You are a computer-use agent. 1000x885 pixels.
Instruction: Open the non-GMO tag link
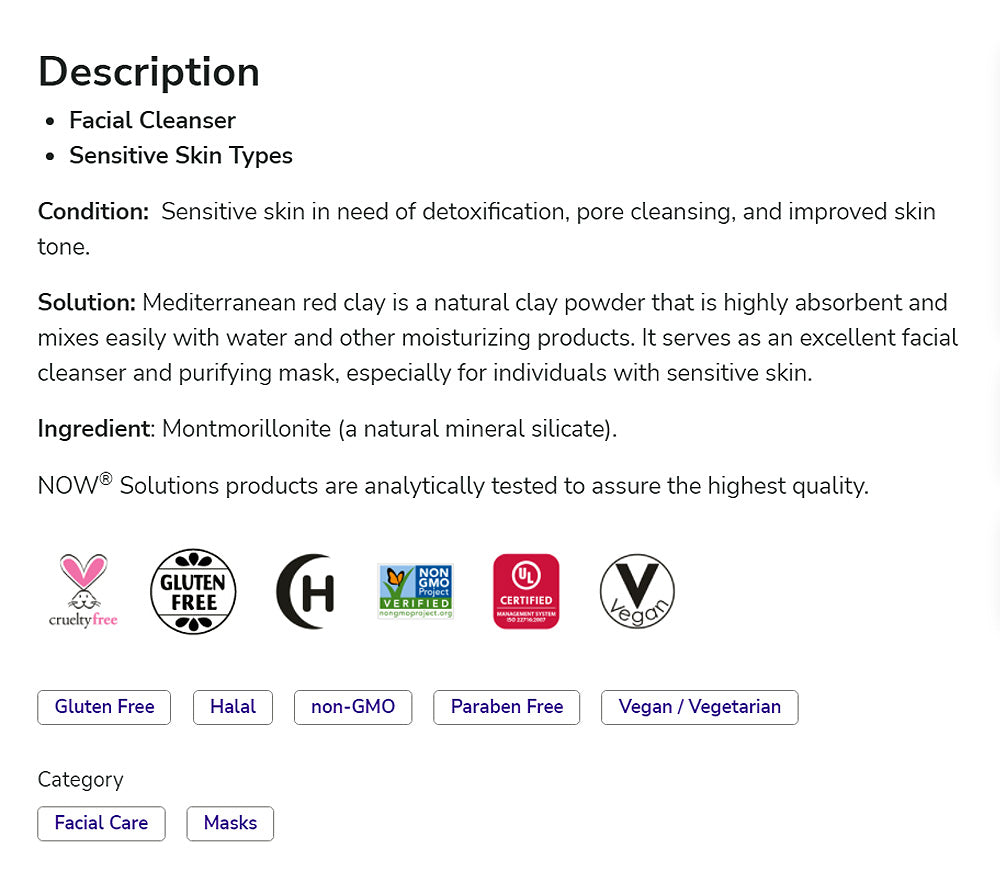pos(353,707)
